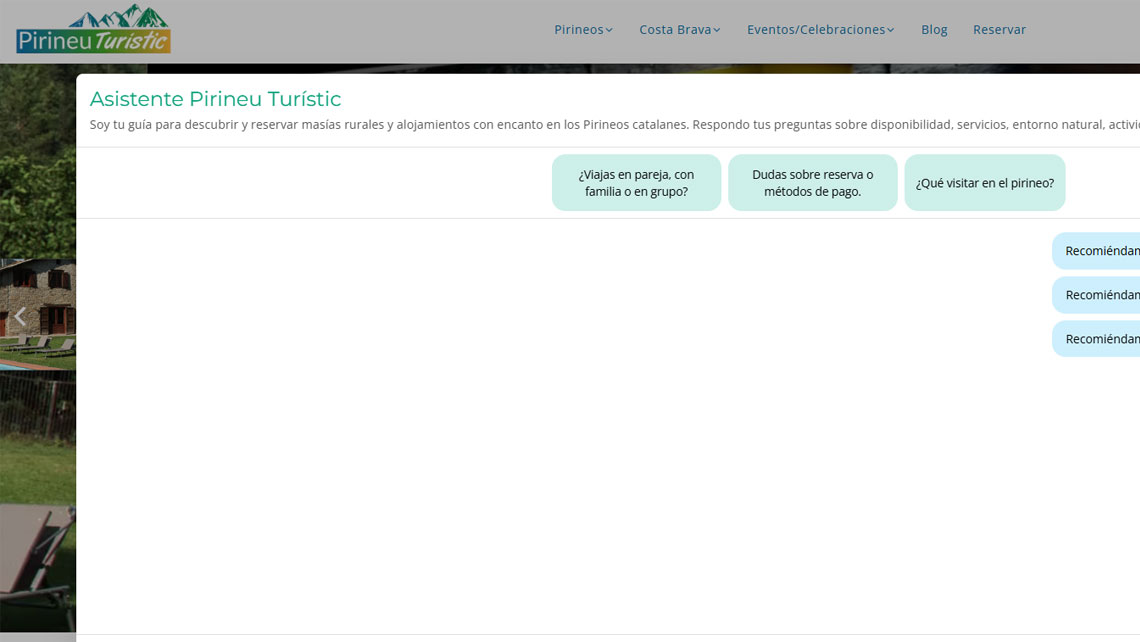Image resolution: width=1140 pixels, height=642 pixels.
Task: Expand the chevron beside Pirineos
Action: (609, 30)
